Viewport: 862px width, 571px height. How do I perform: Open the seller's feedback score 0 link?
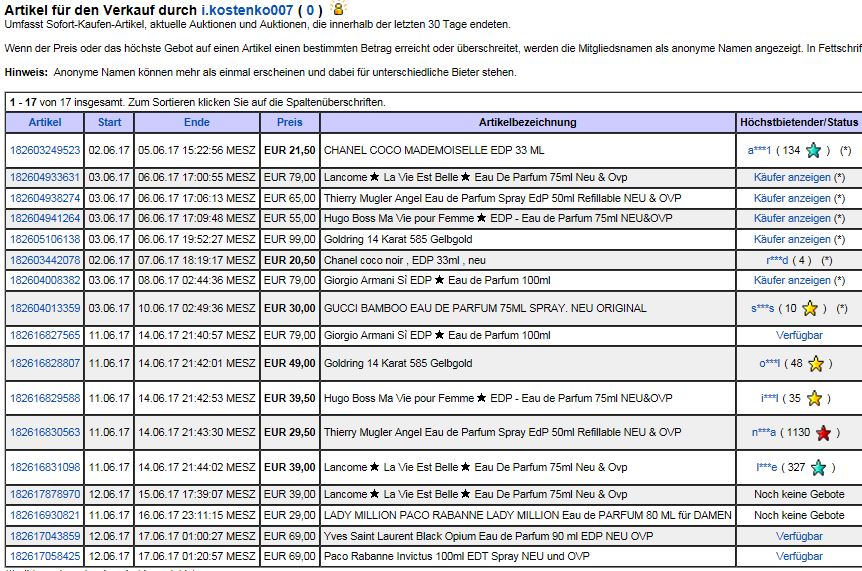(310, 10)
